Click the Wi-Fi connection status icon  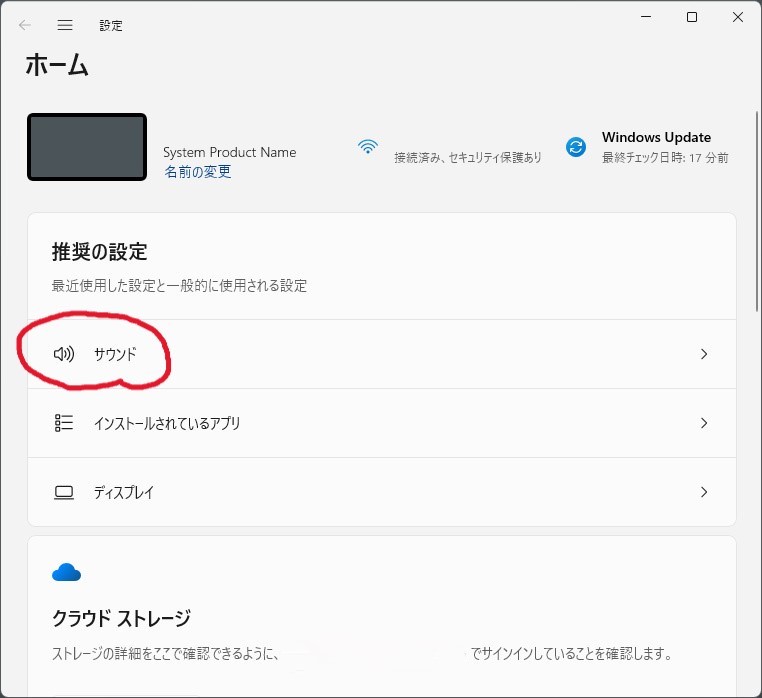368,147
